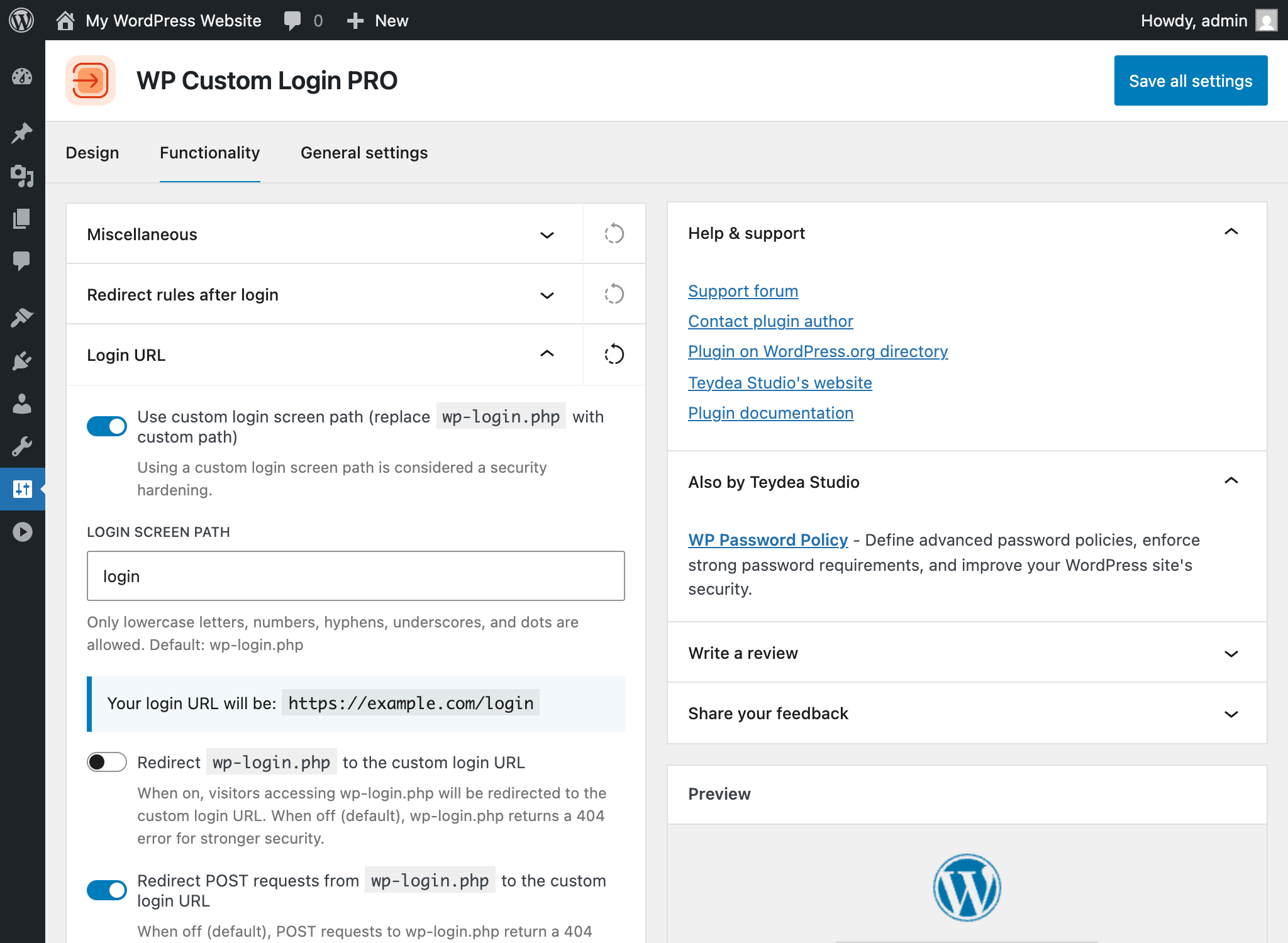Viewport: 1288px width, 943px height.
Task: Open the Tools wrench icon in sidebar
Action: (x=22, y=446)
